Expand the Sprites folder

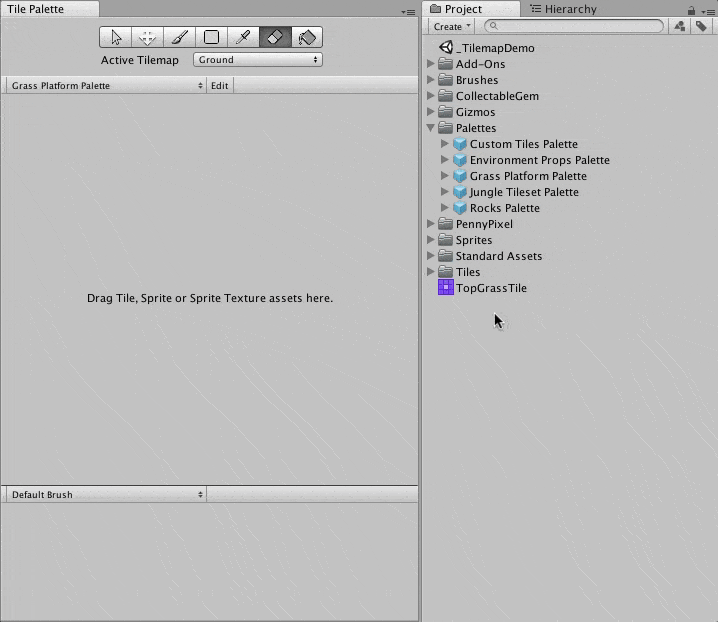pyautogui.click(x=430, y=240)
